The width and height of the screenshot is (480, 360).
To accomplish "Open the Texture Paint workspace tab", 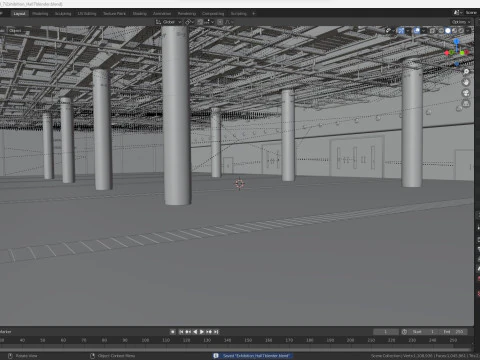I will click(114, 14).
